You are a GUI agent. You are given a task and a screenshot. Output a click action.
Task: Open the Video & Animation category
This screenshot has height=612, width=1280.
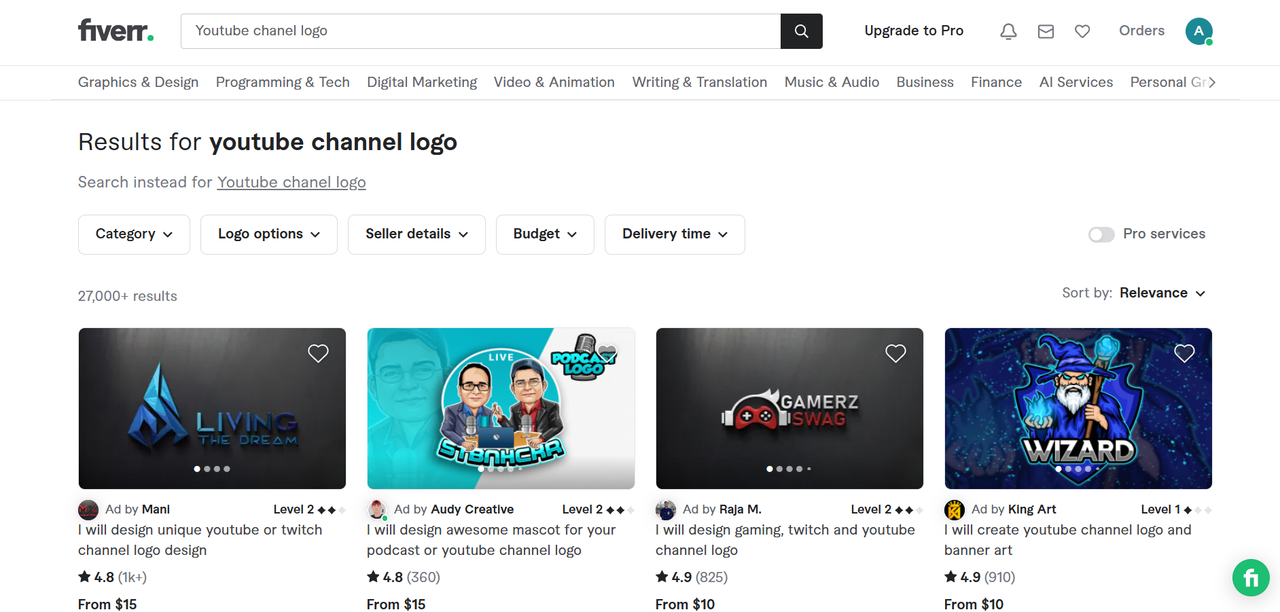click(554, 82)
